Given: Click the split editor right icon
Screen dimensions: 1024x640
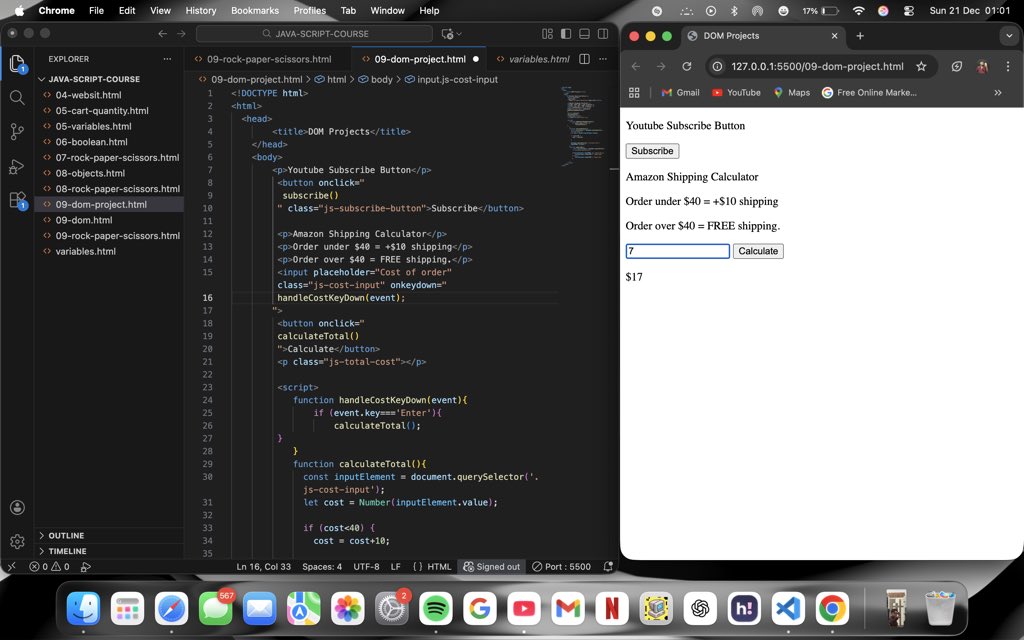Looking at the screenshot, I should [584, 59].
